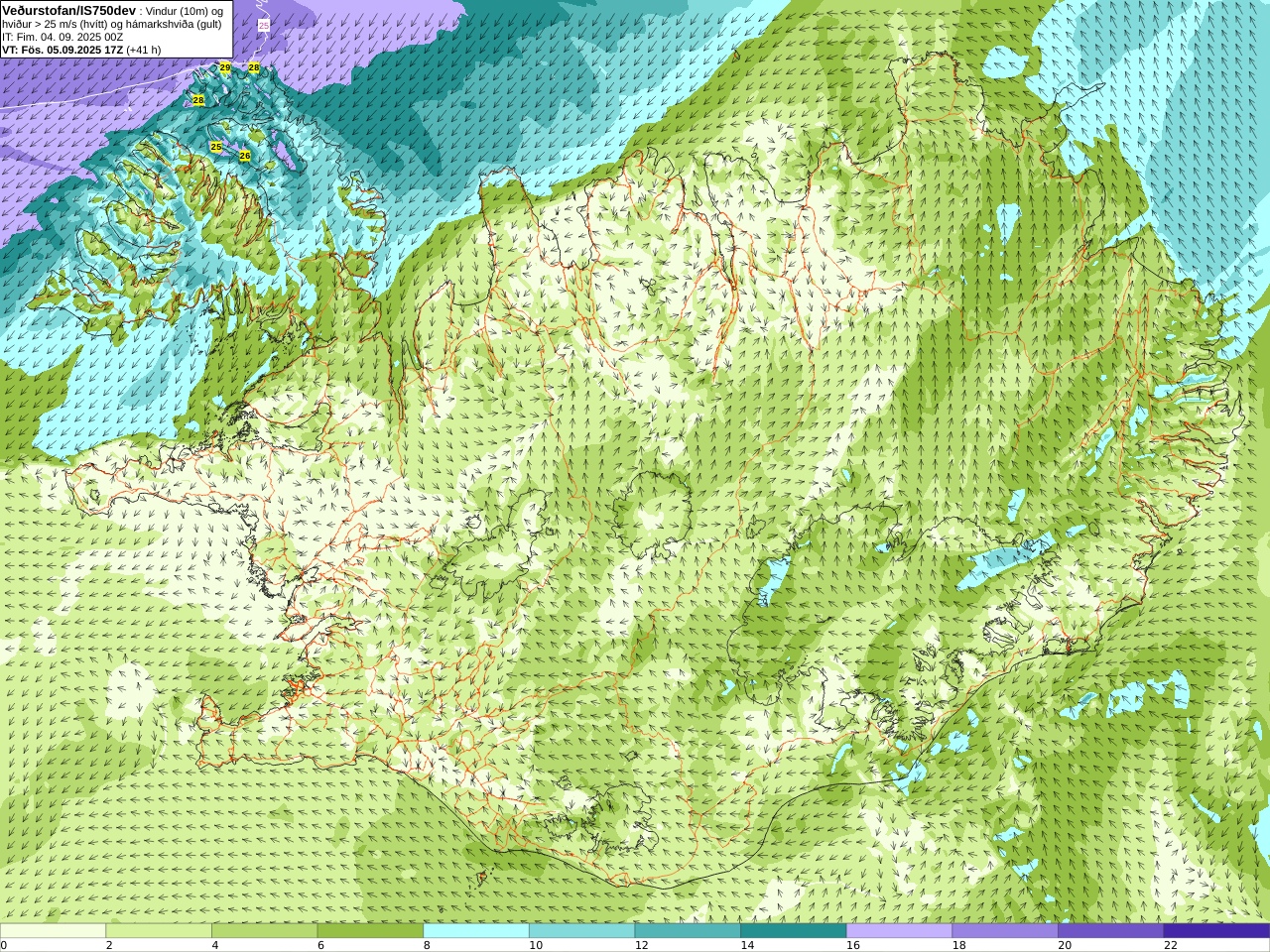Select the 14–16 dark teal legend swatch

click(794, 931)
